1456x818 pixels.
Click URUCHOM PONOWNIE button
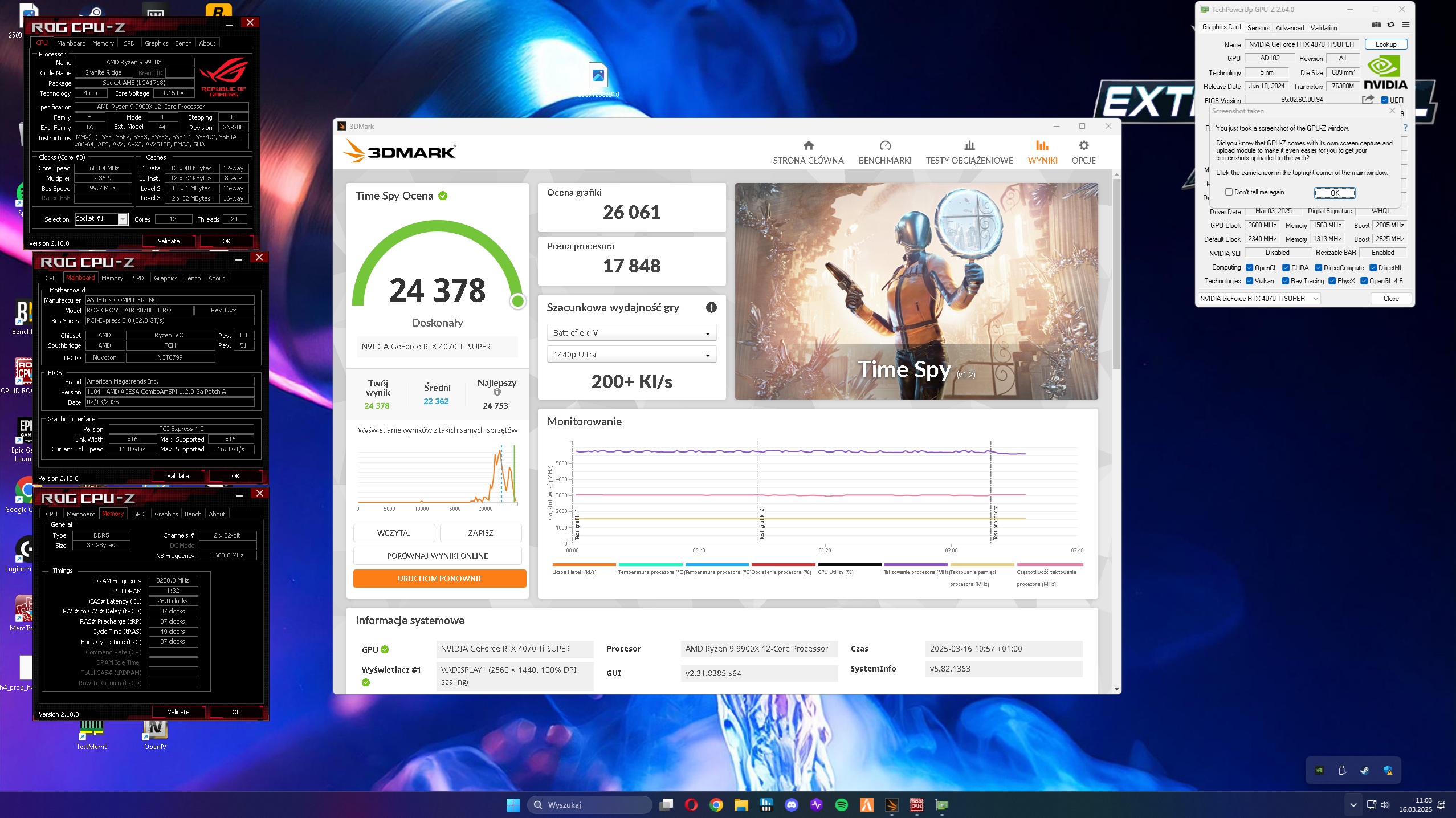click(x=439, y=579)
